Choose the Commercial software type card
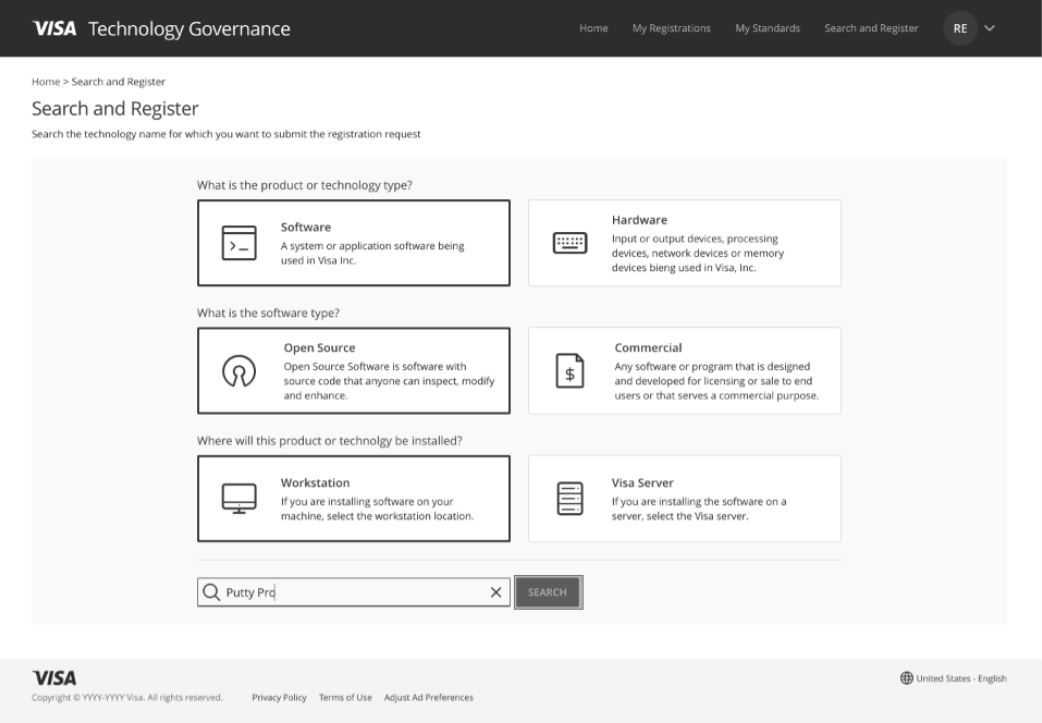Viewport: 1042px width, 723px height. click(684, 371)
